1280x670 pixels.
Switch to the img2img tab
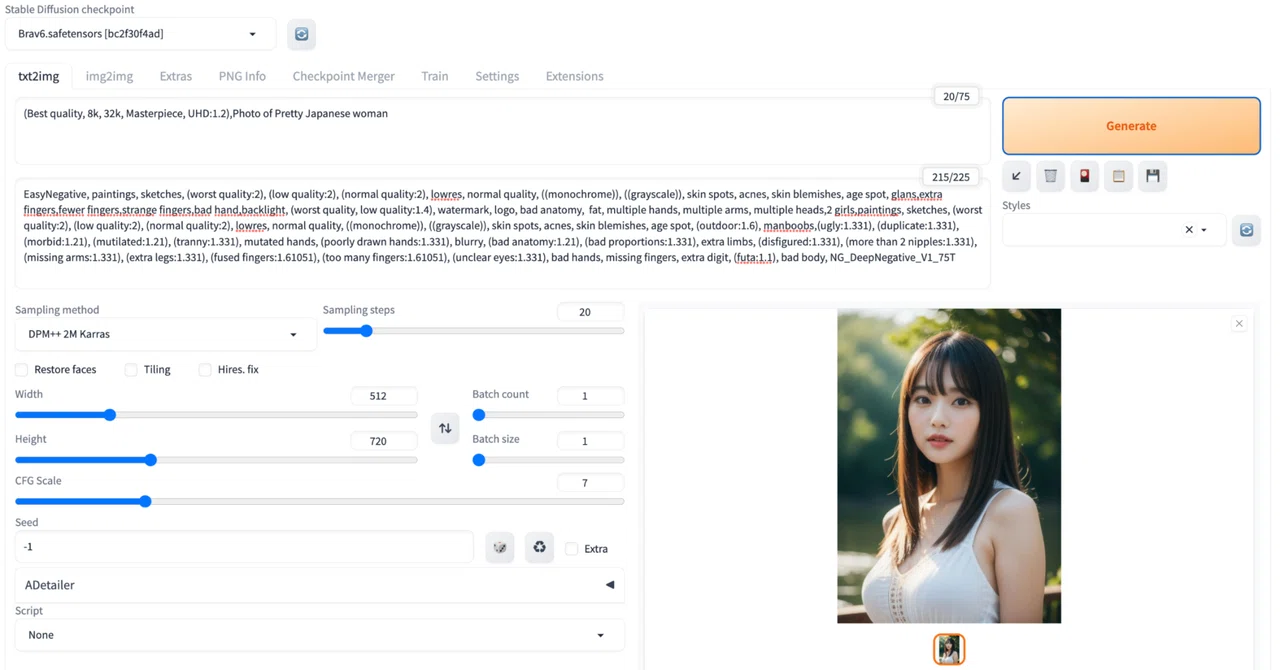[x=109, y=76]
